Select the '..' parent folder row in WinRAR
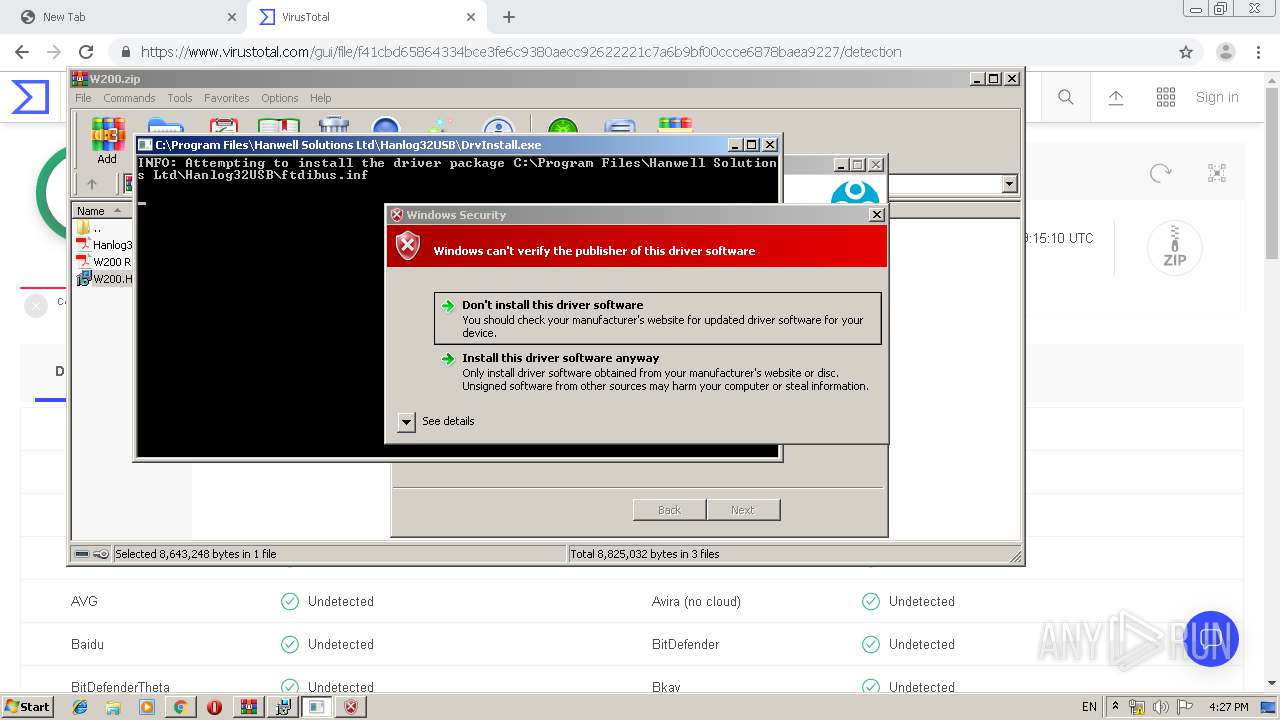This screenshot has width=1280, height=720. pyautogui.click(x=101, y=228)
